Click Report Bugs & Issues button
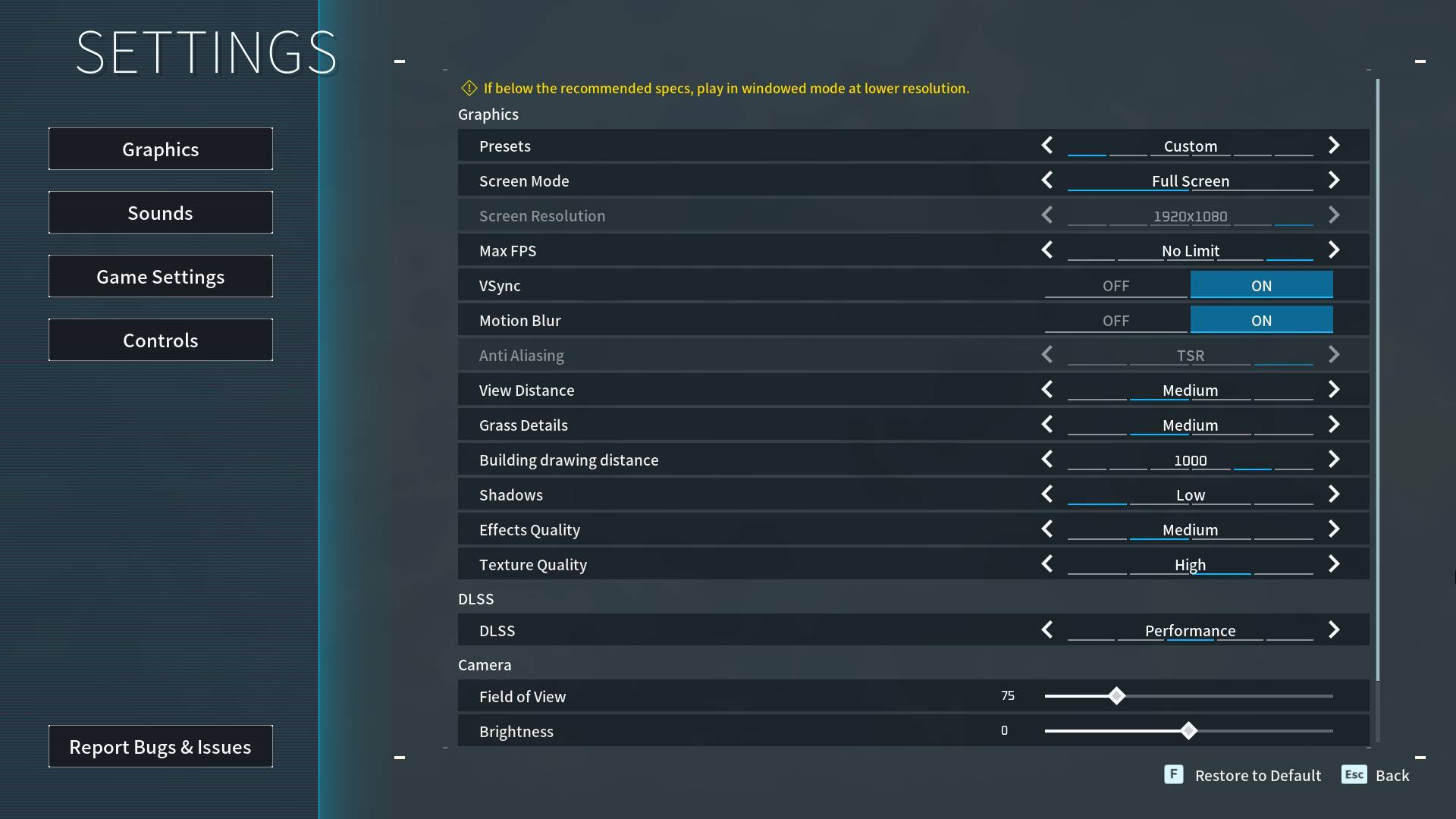Screen dimensions: 1456x819 pyautogui.click(x=161, y=746)
